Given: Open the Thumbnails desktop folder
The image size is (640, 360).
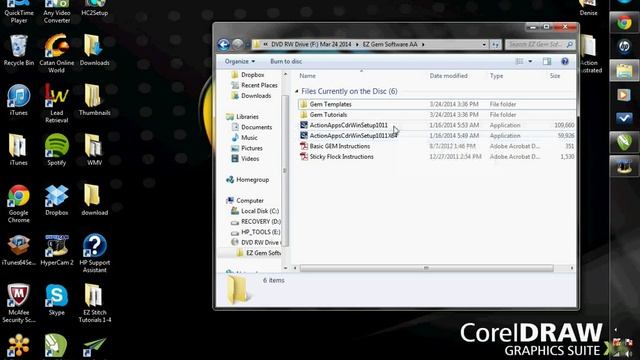Looking at the screenshot, I should pyautogui.click(x=95, y=100).
